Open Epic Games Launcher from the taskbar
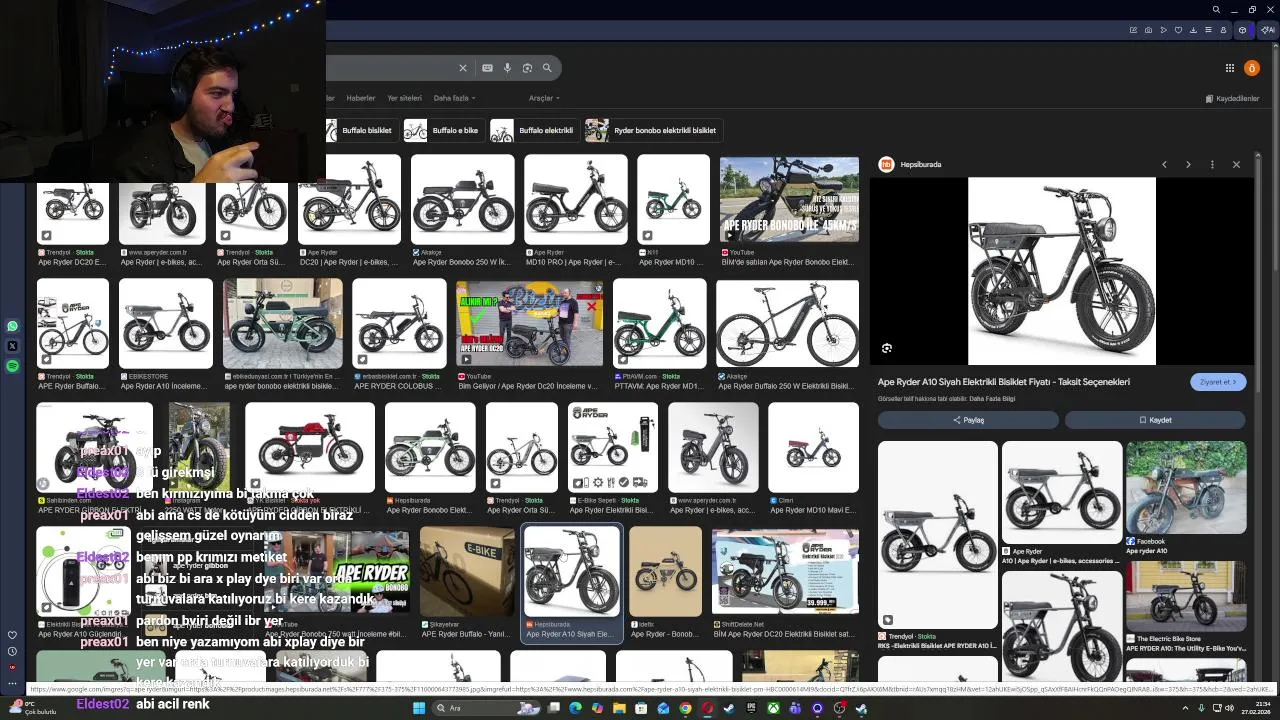The height and width of the screenshot is (720, 1280). tap(751, 708)
